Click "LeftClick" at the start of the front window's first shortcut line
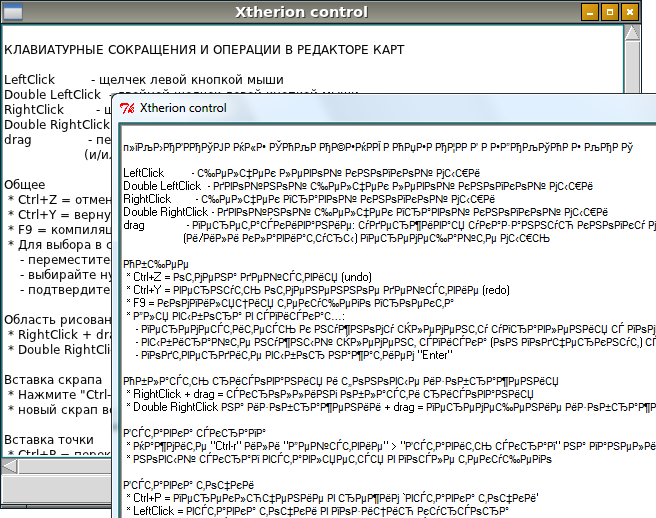Image resolution: width=656 pixels, height=518 pixels. (x=144, y=173)
